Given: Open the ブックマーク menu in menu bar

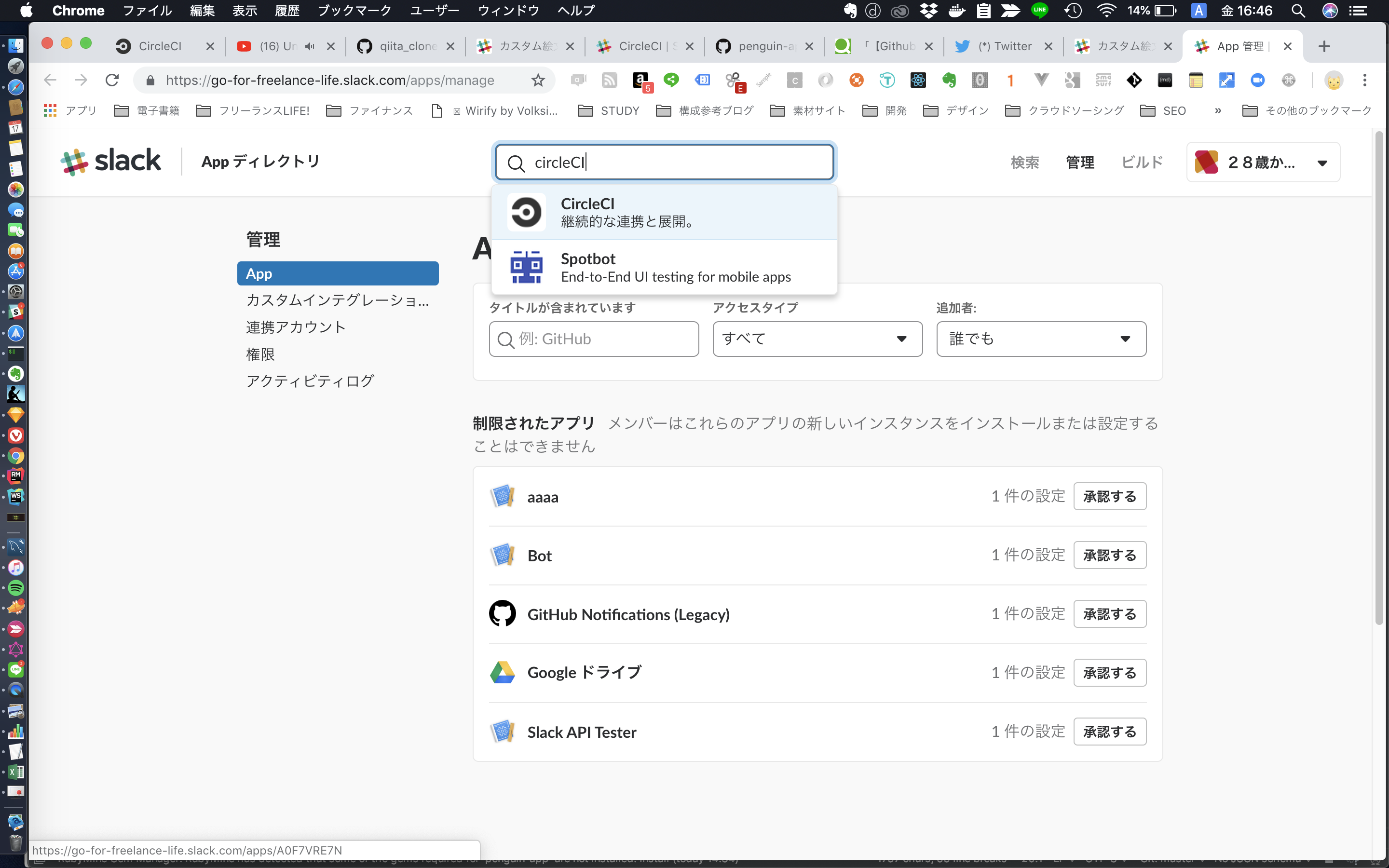Looking at the screenshot, I should (354, 10).
